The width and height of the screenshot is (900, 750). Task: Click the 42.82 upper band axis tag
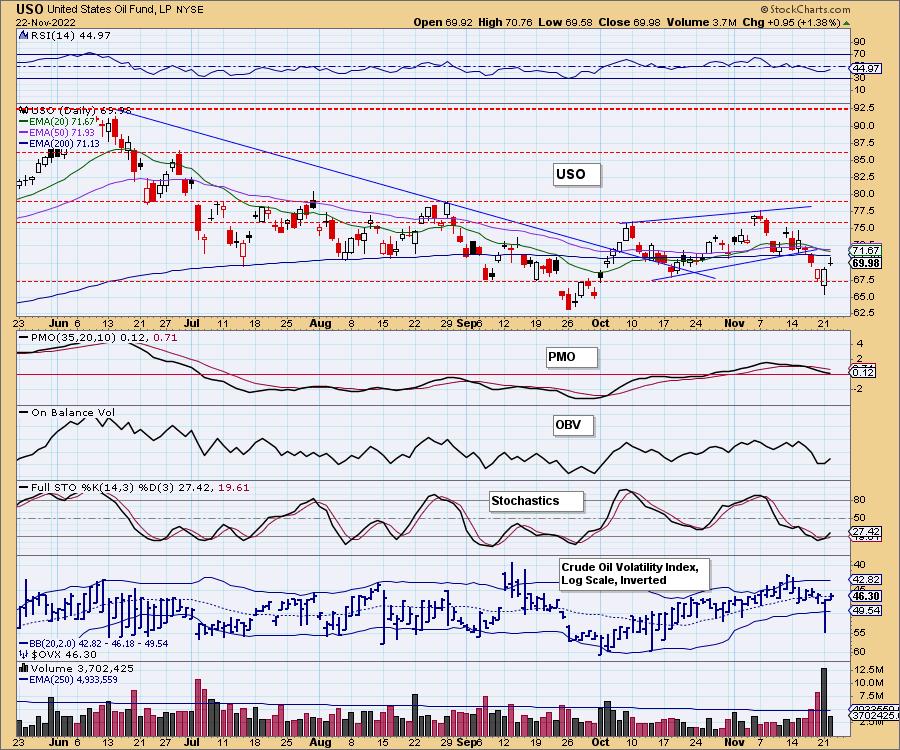pos(866,580)
